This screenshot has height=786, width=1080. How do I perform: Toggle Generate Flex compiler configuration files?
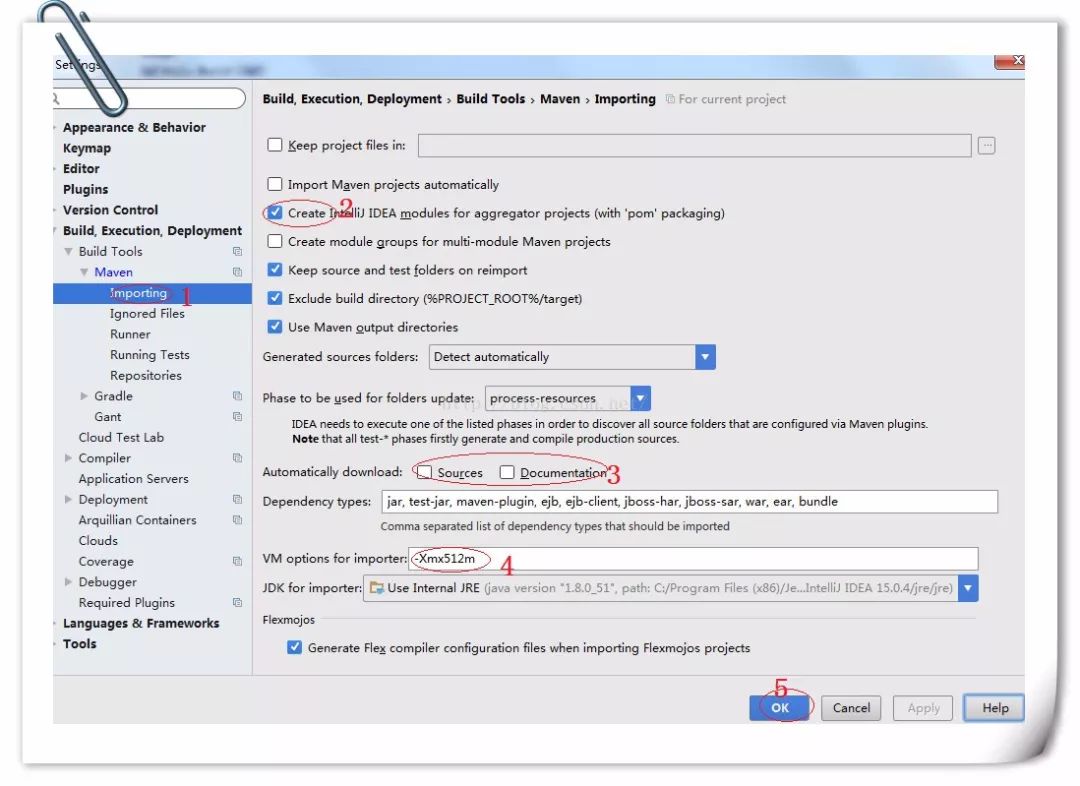click(294, 648)
